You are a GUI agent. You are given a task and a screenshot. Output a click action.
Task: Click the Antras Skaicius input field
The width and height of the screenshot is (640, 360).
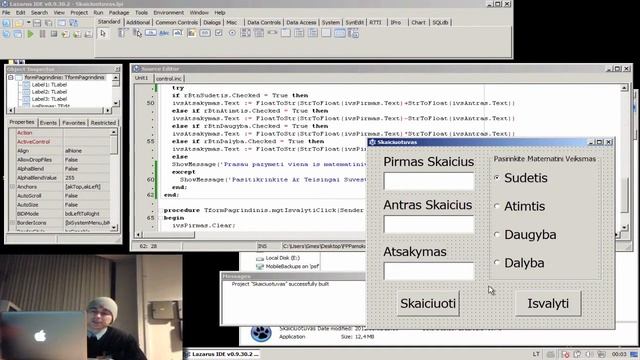(x=429, y=224)
